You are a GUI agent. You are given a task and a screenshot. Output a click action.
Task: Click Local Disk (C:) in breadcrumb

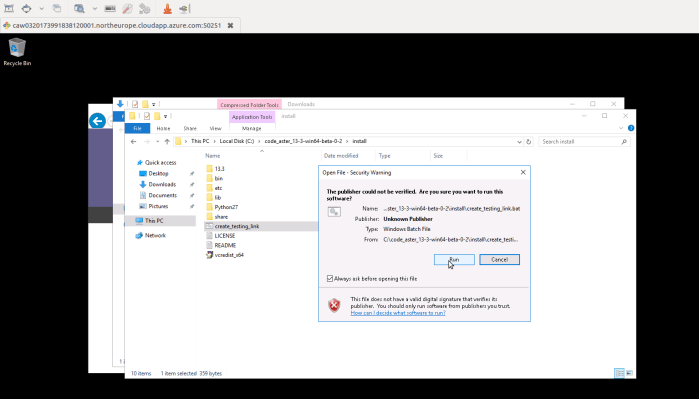tap(237, 141)
